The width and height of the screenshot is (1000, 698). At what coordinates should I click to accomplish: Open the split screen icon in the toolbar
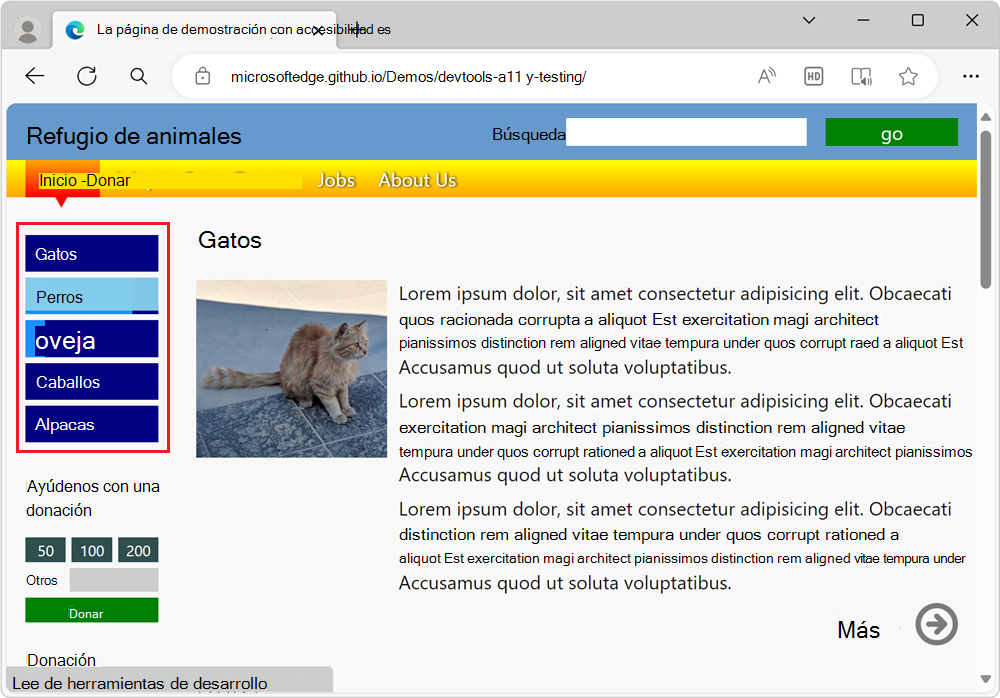coord(862,76)
